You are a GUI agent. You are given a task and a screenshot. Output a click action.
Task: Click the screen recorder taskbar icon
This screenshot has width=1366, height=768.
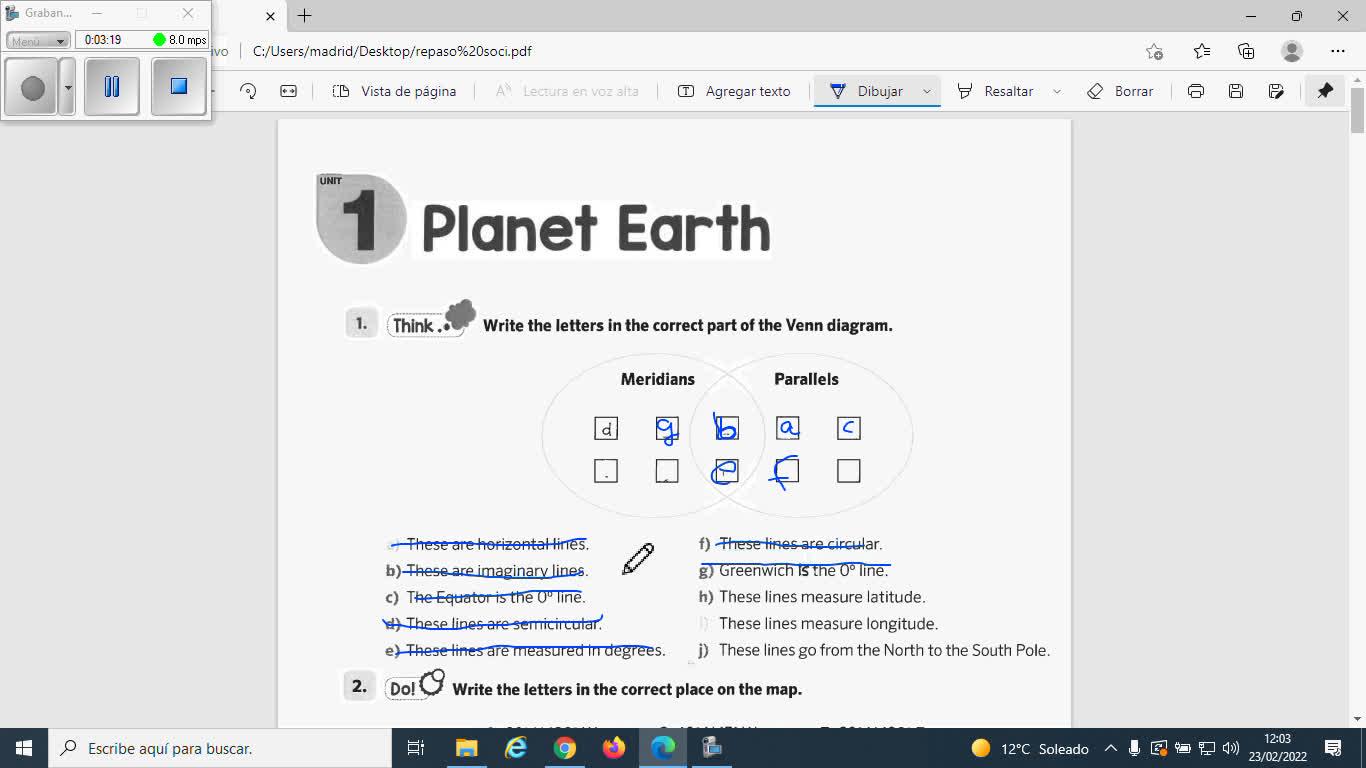[x=712, y=748]
